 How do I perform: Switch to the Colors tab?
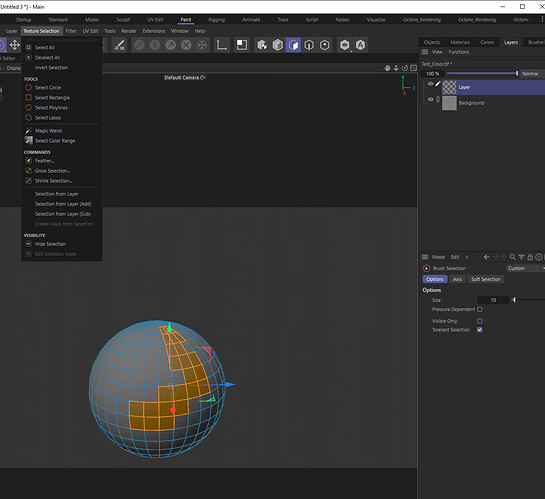(x=487, y=42)
